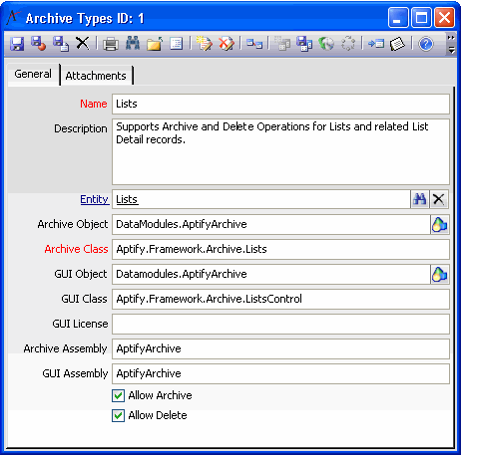Click into the GUI Object field

pyautogui.click(x=271, y=274)
